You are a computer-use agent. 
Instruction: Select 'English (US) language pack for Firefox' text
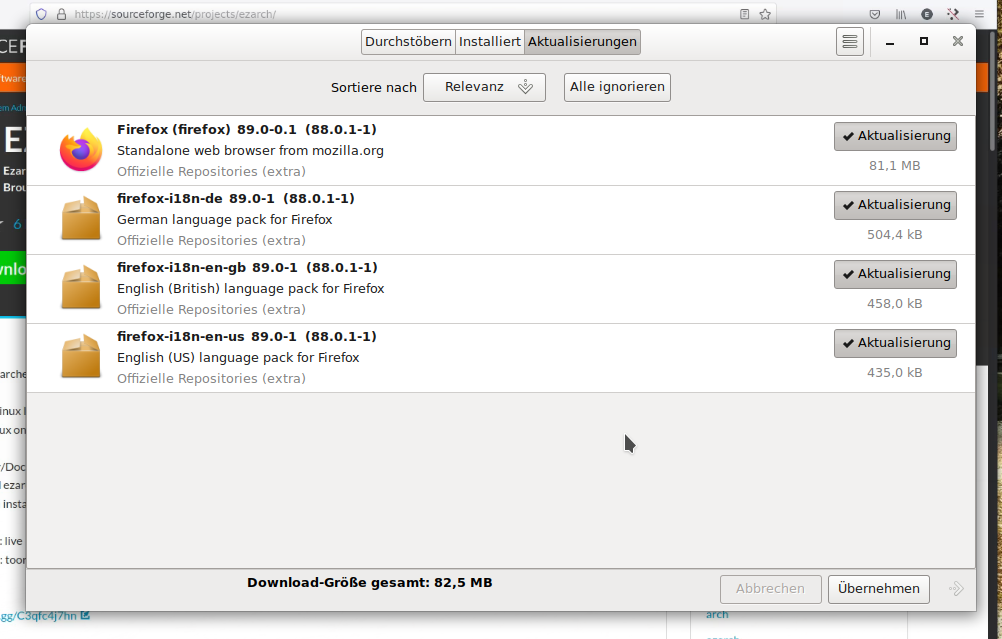[238, 357]
